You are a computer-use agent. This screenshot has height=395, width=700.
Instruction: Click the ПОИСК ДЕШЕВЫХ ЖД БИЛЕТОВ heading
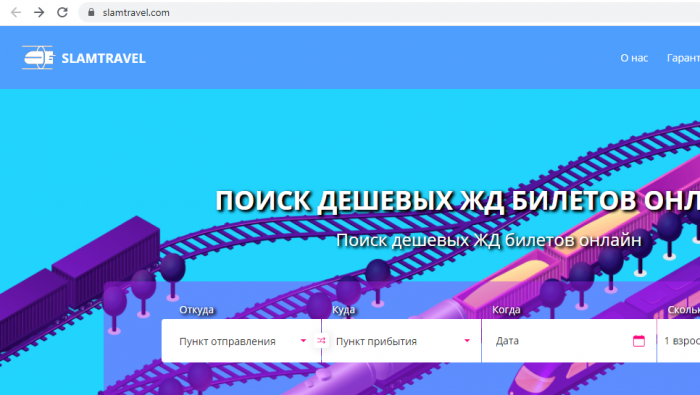[x=458, y=201]
